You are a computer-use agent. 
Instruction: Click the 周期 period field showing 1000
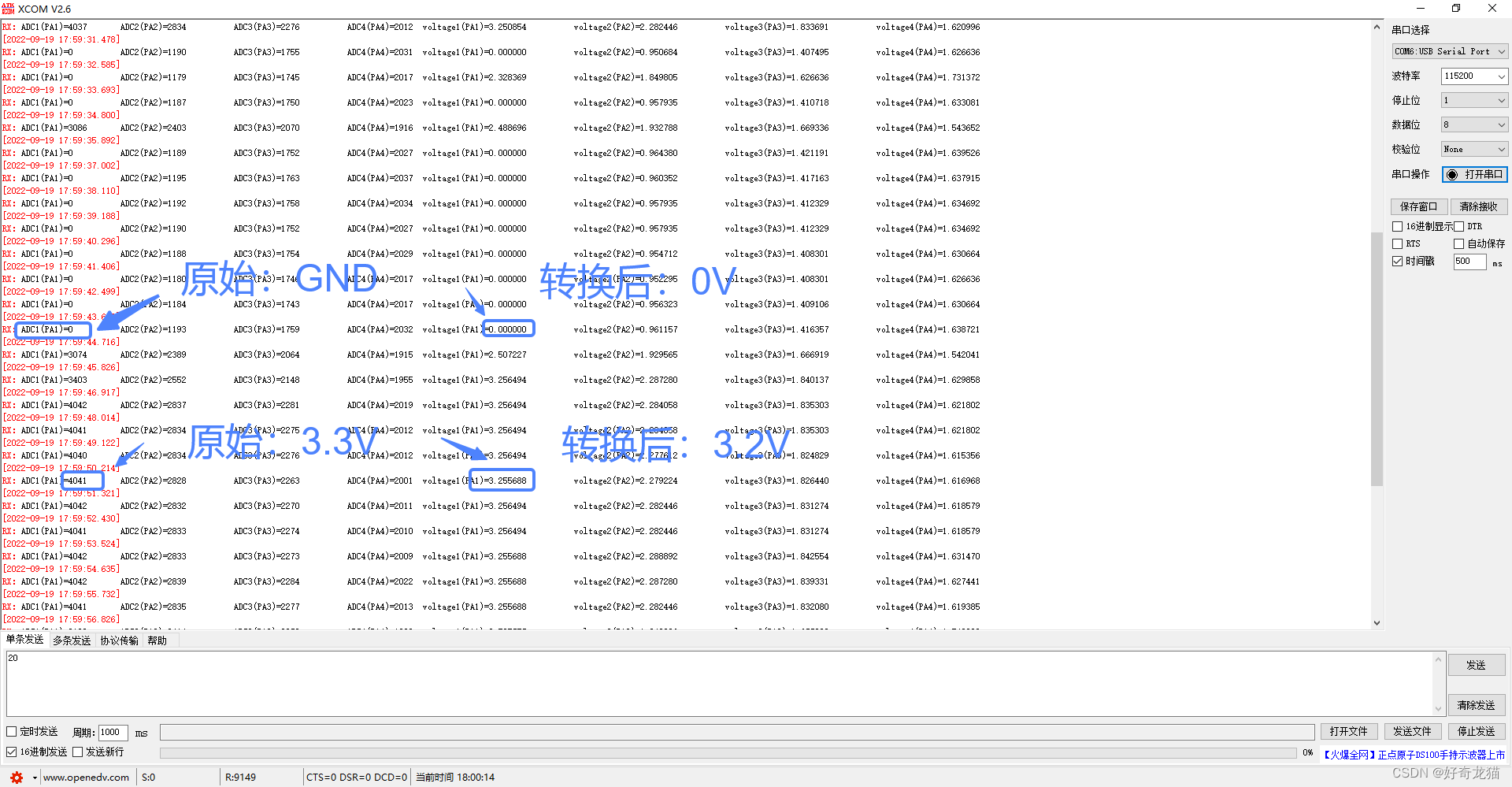(x=113, y=733)
